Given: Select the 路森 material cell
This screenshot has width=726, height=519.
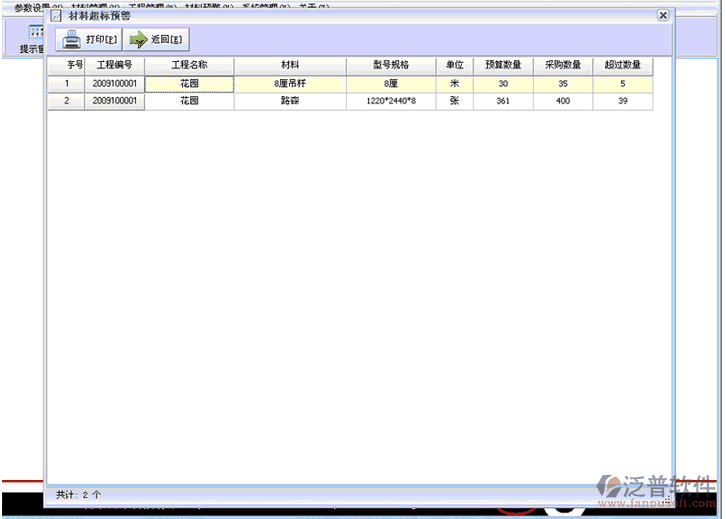Looking at the screenshot, I should pos(290,101).
